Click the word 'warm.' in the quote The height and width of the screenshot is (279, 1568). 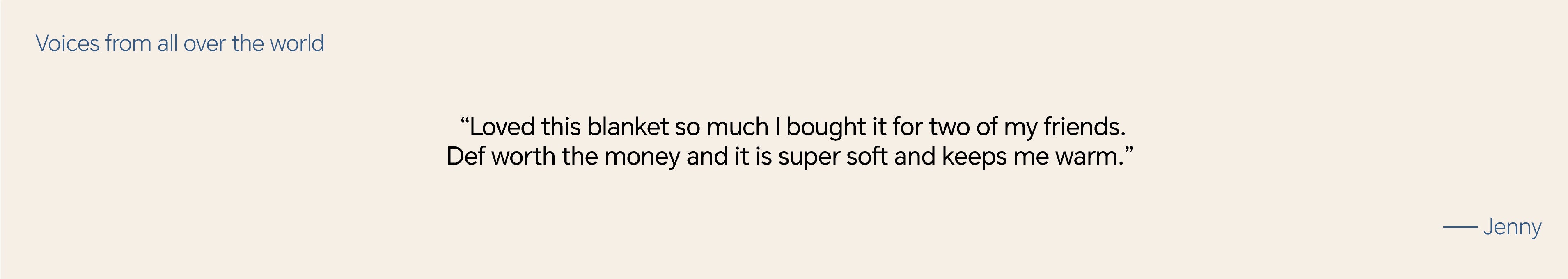(1089, 157)
